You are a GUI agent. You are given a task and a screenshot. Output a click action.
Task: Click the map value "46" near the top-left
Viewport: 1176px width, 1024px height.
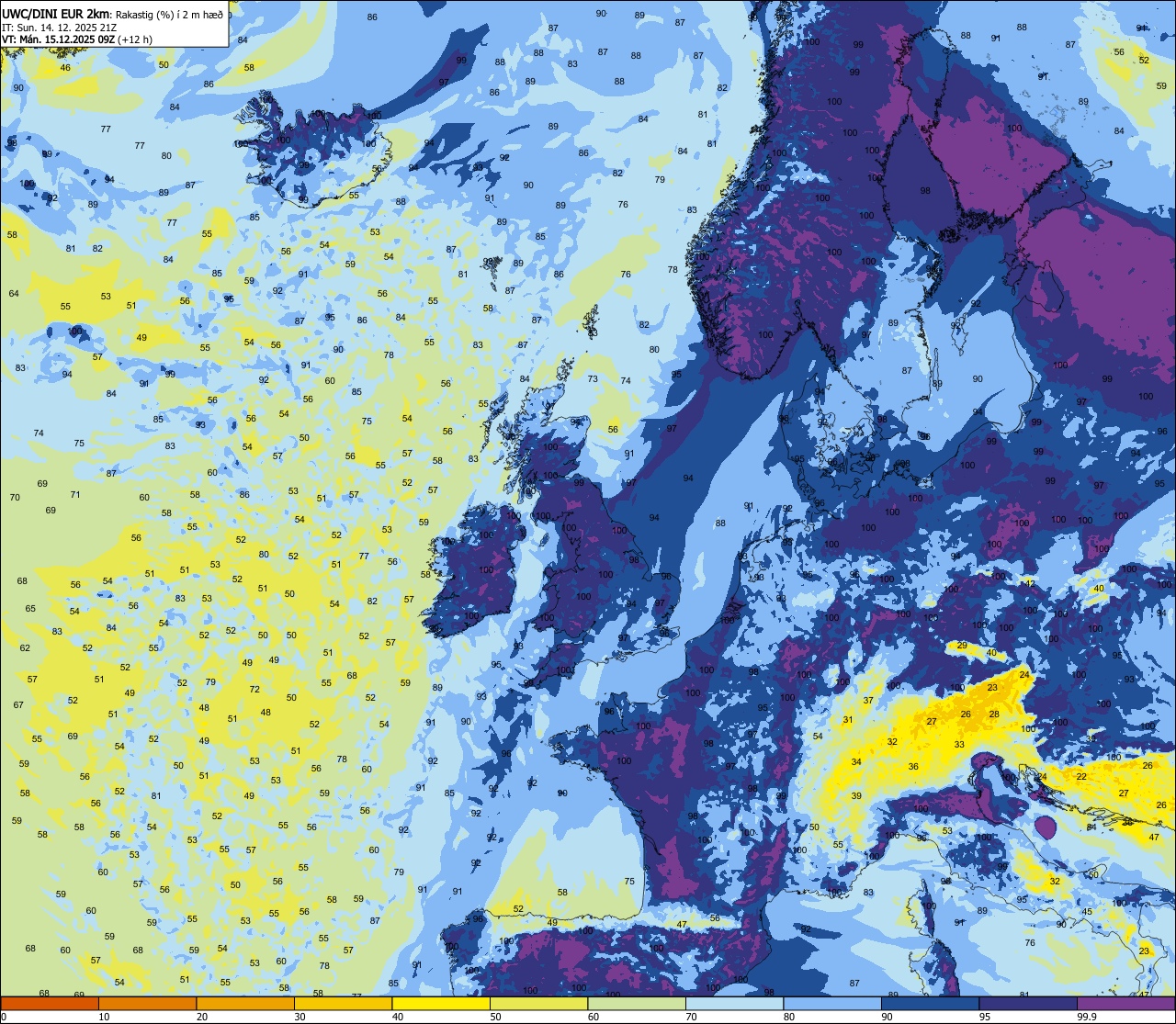(x=65, y=68)
